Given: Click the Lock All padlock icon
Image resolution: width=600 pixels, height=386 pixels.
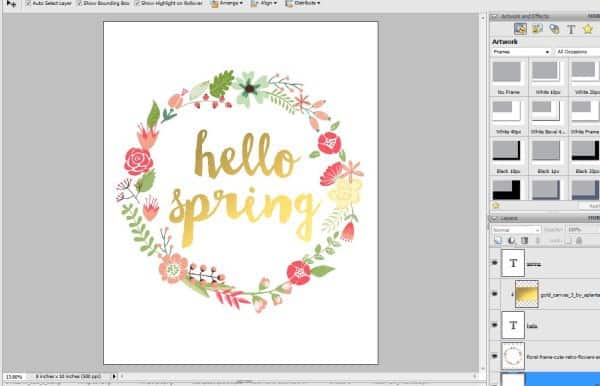Looking at the screenshot, I should tap(579, 241).
